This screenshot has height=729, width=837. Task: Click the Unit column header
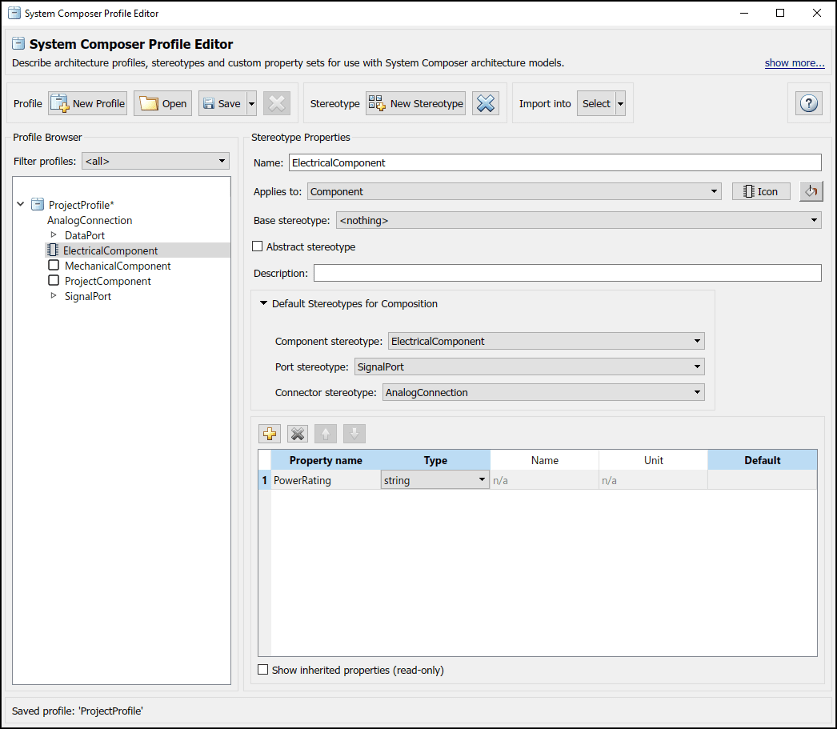pyautogui.click(x=653, y=461)
